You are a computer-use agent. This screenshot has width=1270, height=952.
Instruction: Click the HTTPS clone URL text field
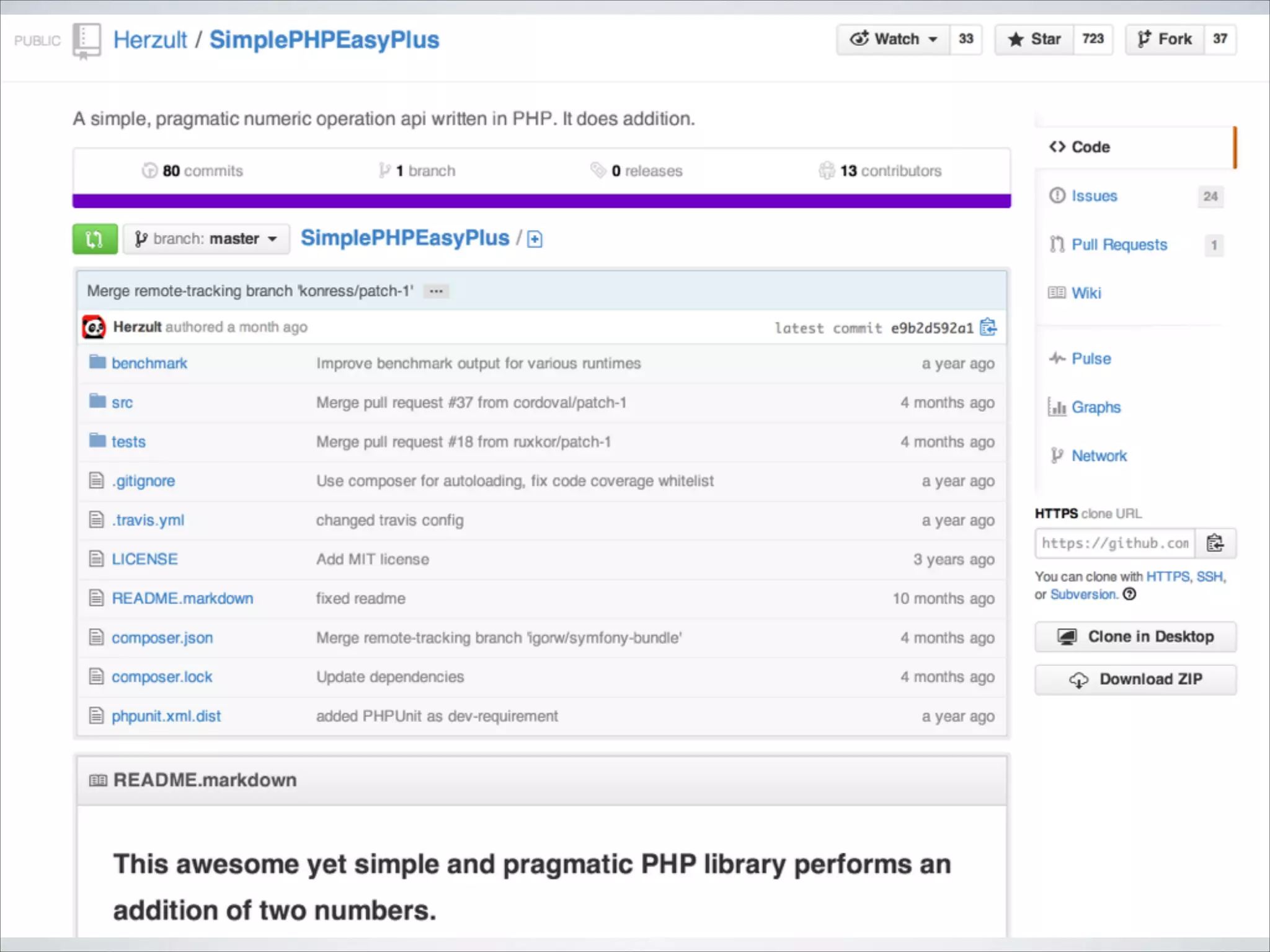click(x=1114, y=544)
